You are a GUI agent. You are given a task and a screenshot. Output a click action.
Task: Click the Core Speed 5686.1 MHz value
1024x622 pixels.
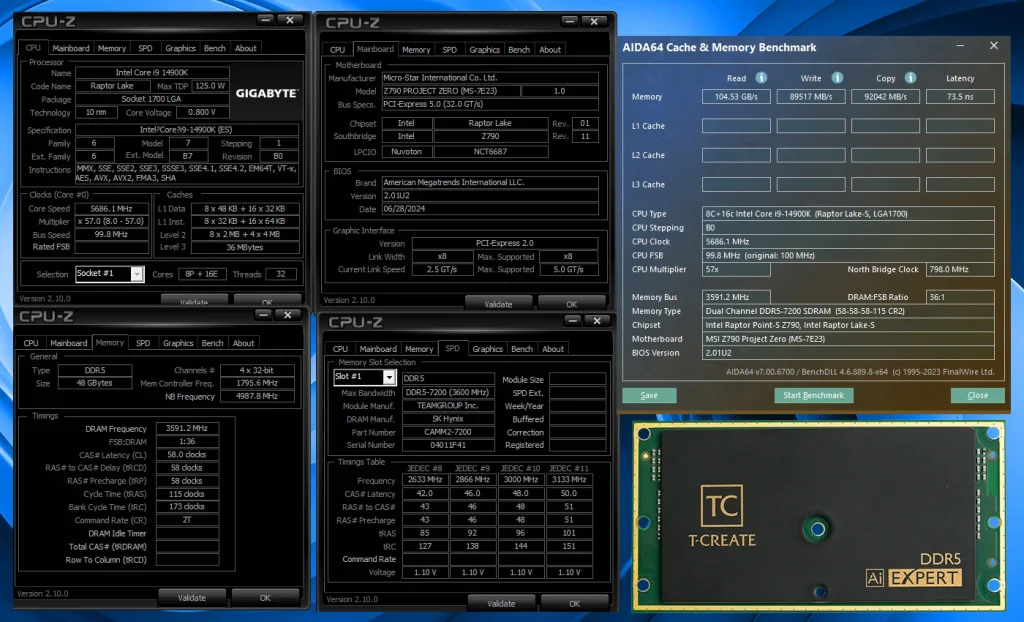111,208
